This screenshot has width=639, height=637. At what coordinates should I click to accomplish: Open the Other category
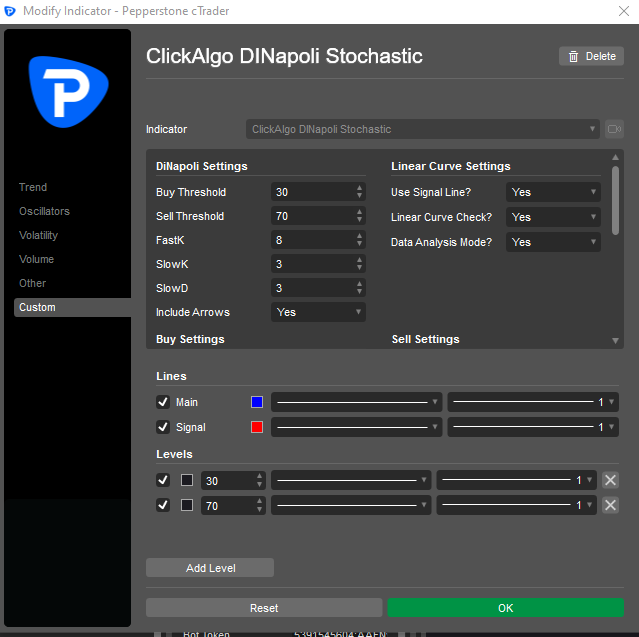coord(33,283)
